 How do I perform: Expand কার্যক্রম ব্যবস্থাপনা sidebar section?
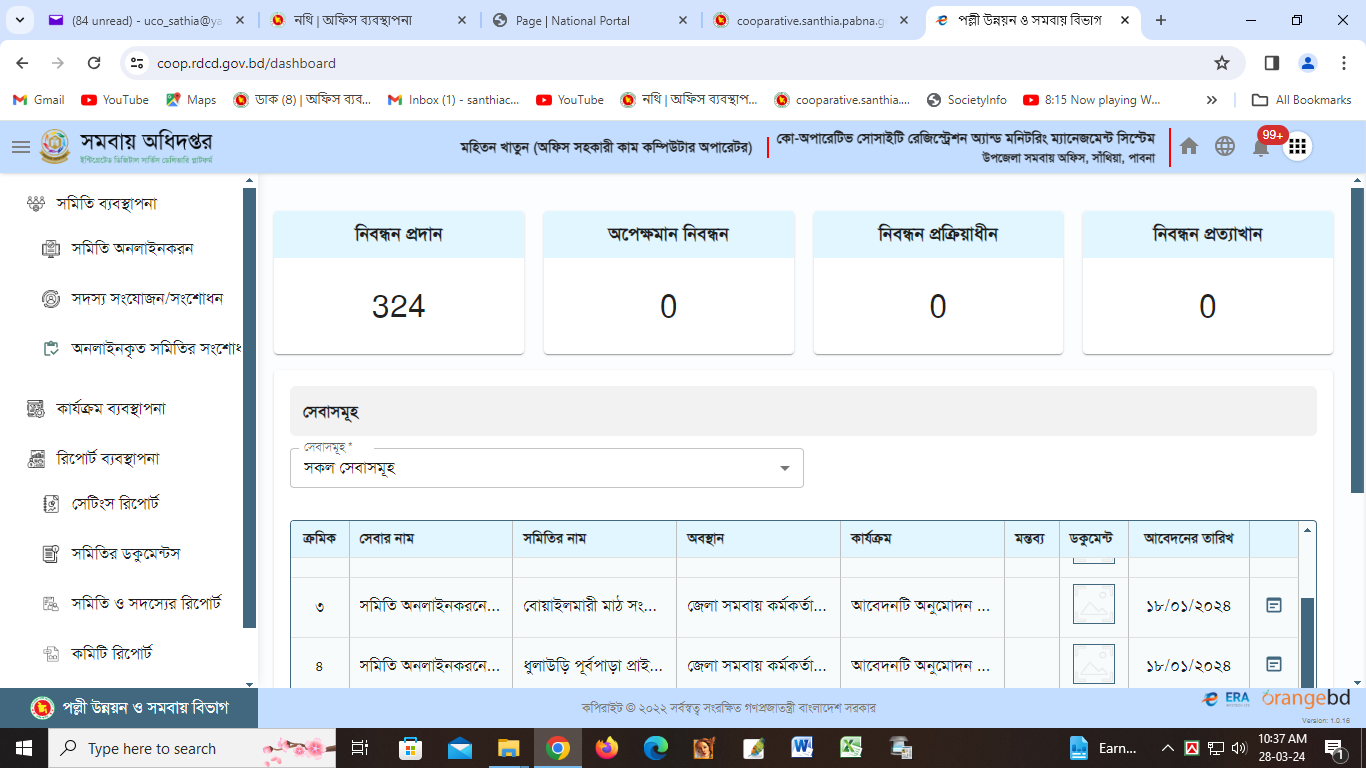[x=110, y=408]
